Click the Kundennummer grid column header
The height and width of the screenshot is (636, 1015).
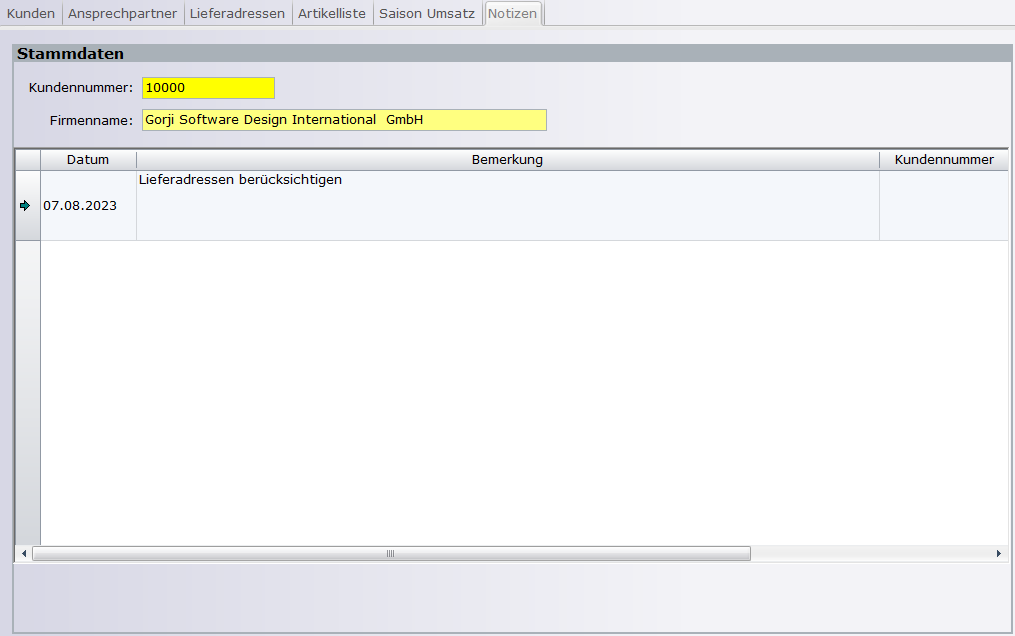coord(943,160)
